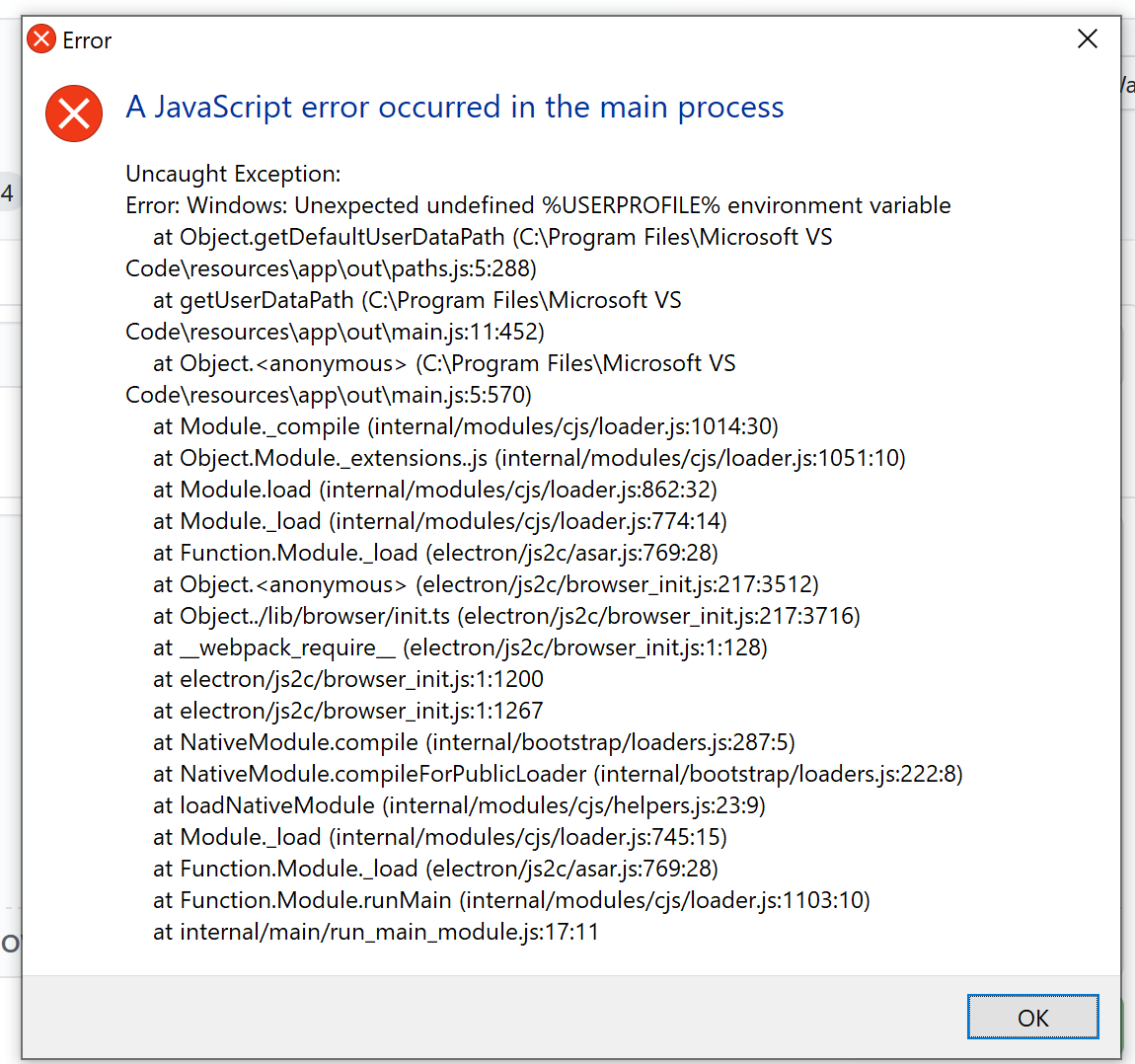This screenshot has height=1064, width=1135.
Task: Select the Uncaught Exception label text
Action: pos(232,173)
